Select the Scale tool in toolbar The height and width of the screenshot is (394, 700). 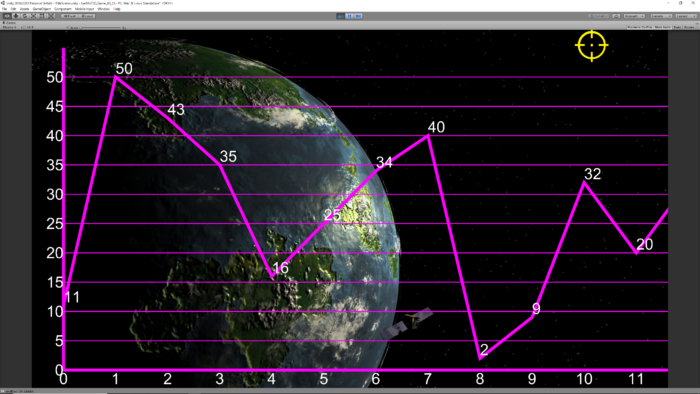point(33,16)
